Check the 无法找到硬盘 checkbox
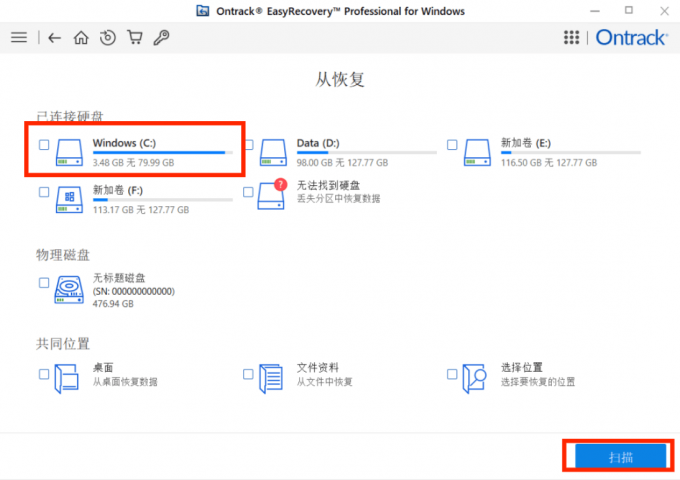The height and width of the screenshot is (480, 680). pyautogui.click(x=248, y=192)
